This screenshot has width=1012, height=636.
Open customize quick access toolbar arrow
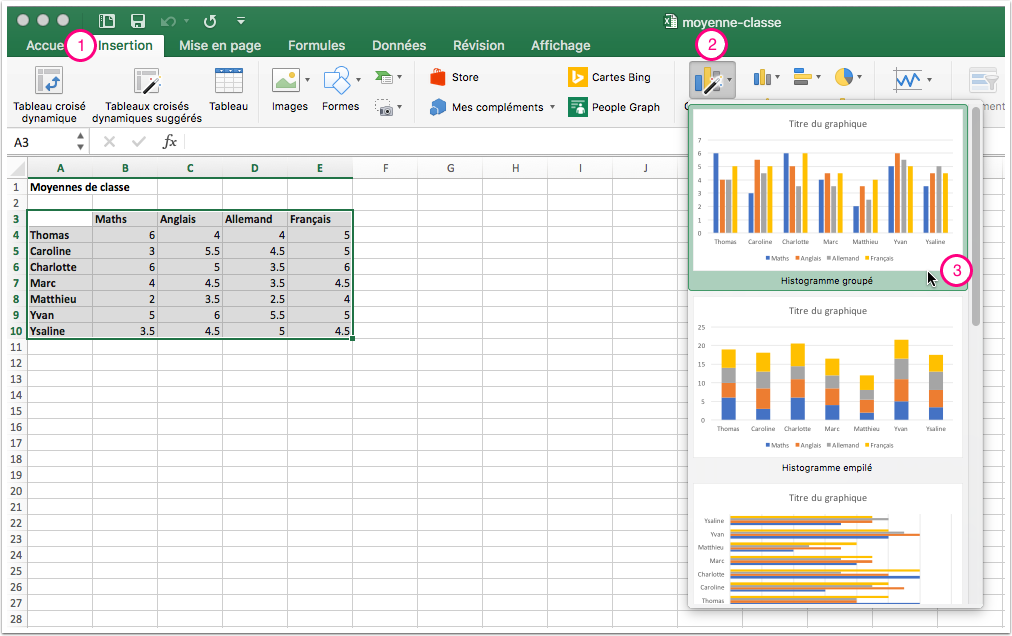coord(241,21)
